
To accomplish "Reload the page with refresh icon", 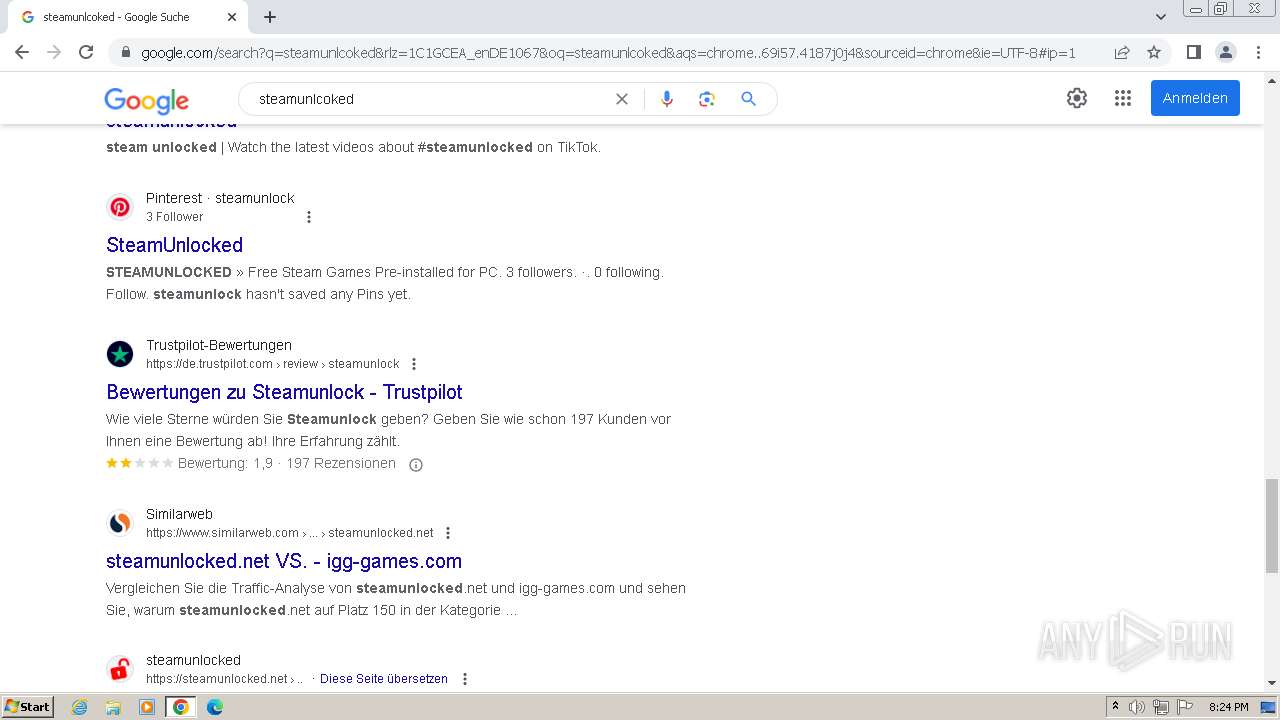I will (86, 52).
